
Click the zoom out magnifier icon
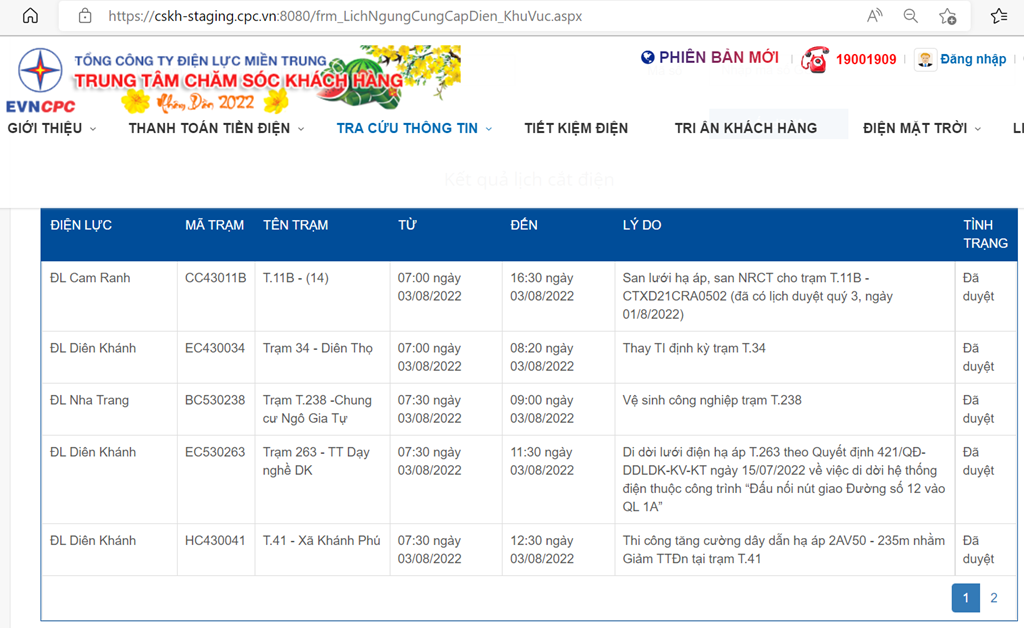coord(911,16)
